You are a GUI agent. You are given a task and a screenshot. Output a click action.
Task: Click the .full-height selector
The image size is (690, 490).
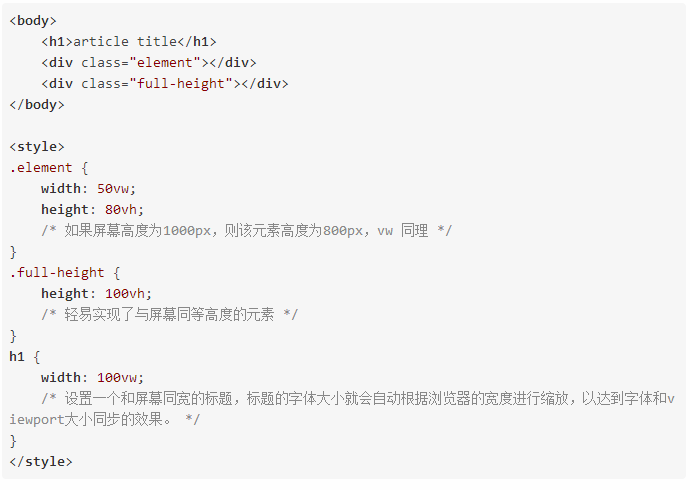tap(57, 273)
